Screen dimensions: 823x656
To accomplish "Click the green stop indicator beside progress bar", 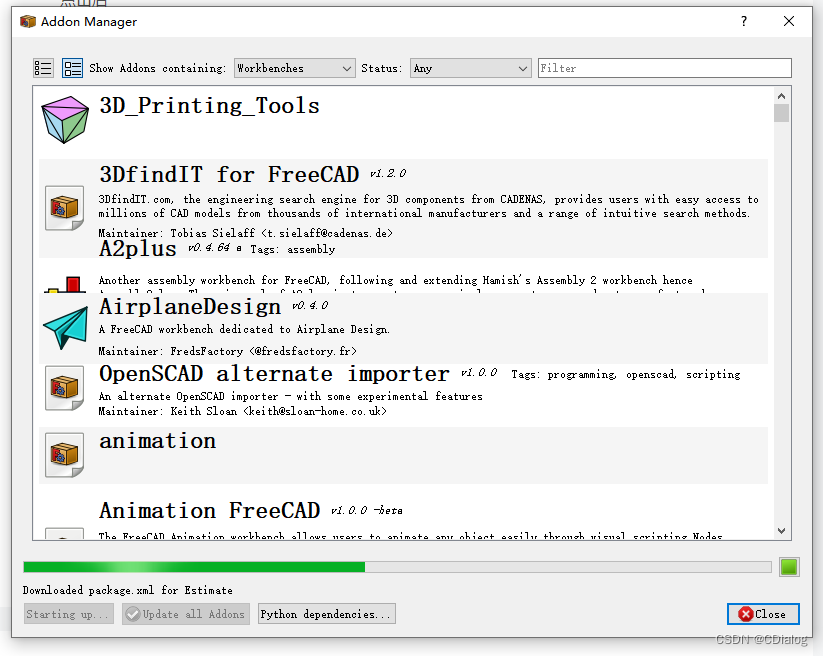I will pos(789,567).
